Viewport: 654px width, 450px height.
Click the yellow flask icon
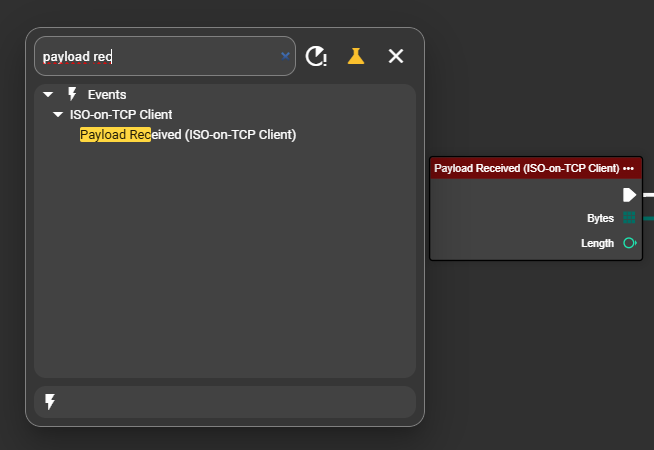[355, 56]
